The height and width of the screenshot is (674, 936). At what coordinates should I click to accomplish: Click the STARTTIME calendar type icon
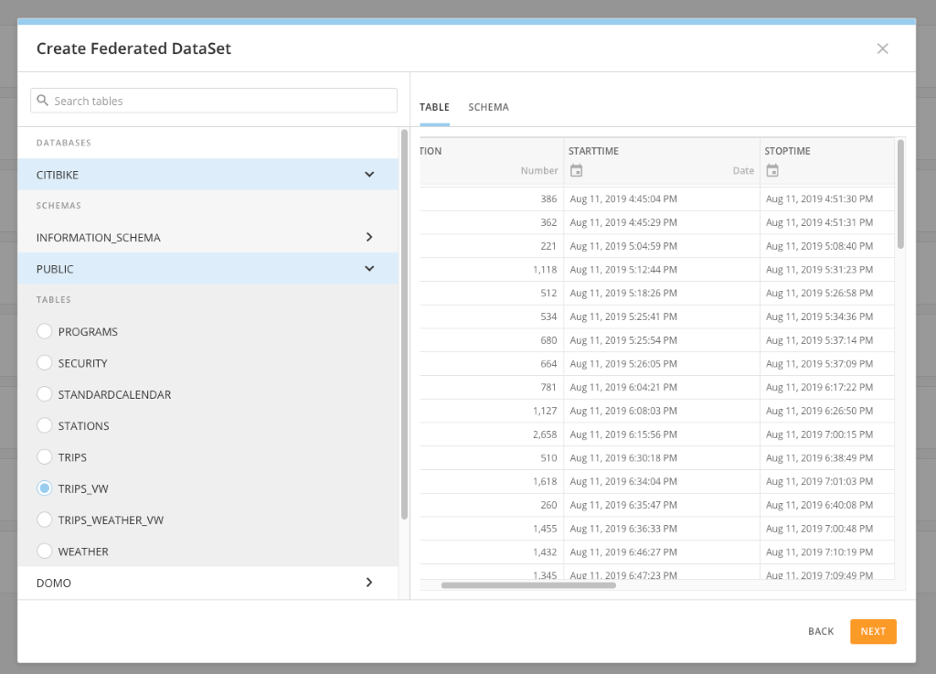(x=576, y=171)
